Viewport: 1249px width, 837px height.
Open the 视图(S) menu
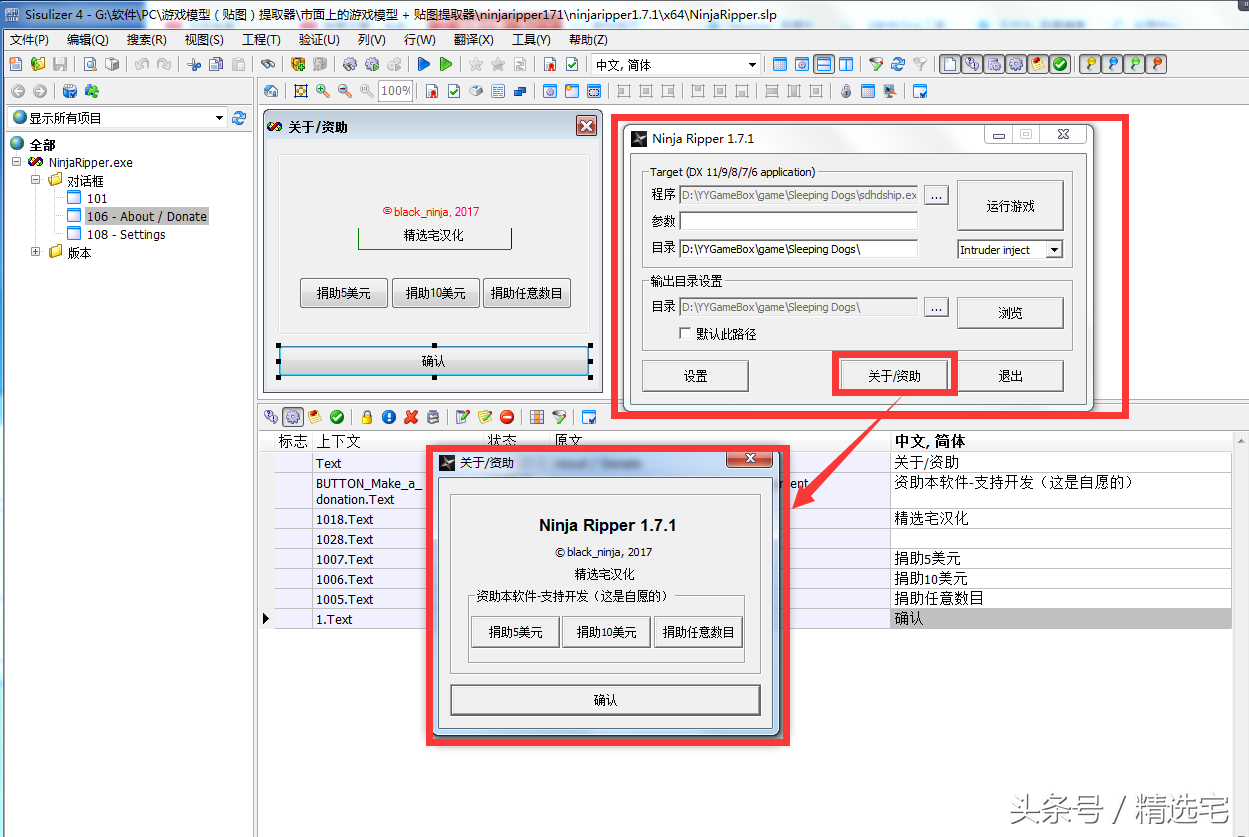point(204,39)
